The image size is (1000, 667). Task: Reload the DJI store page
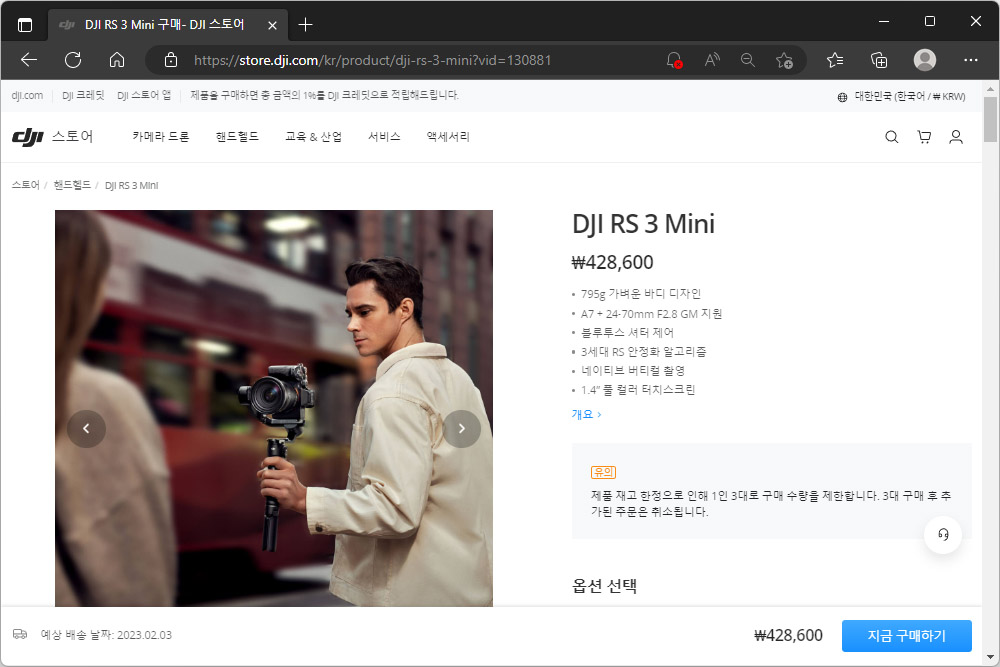tap(73, 60)
